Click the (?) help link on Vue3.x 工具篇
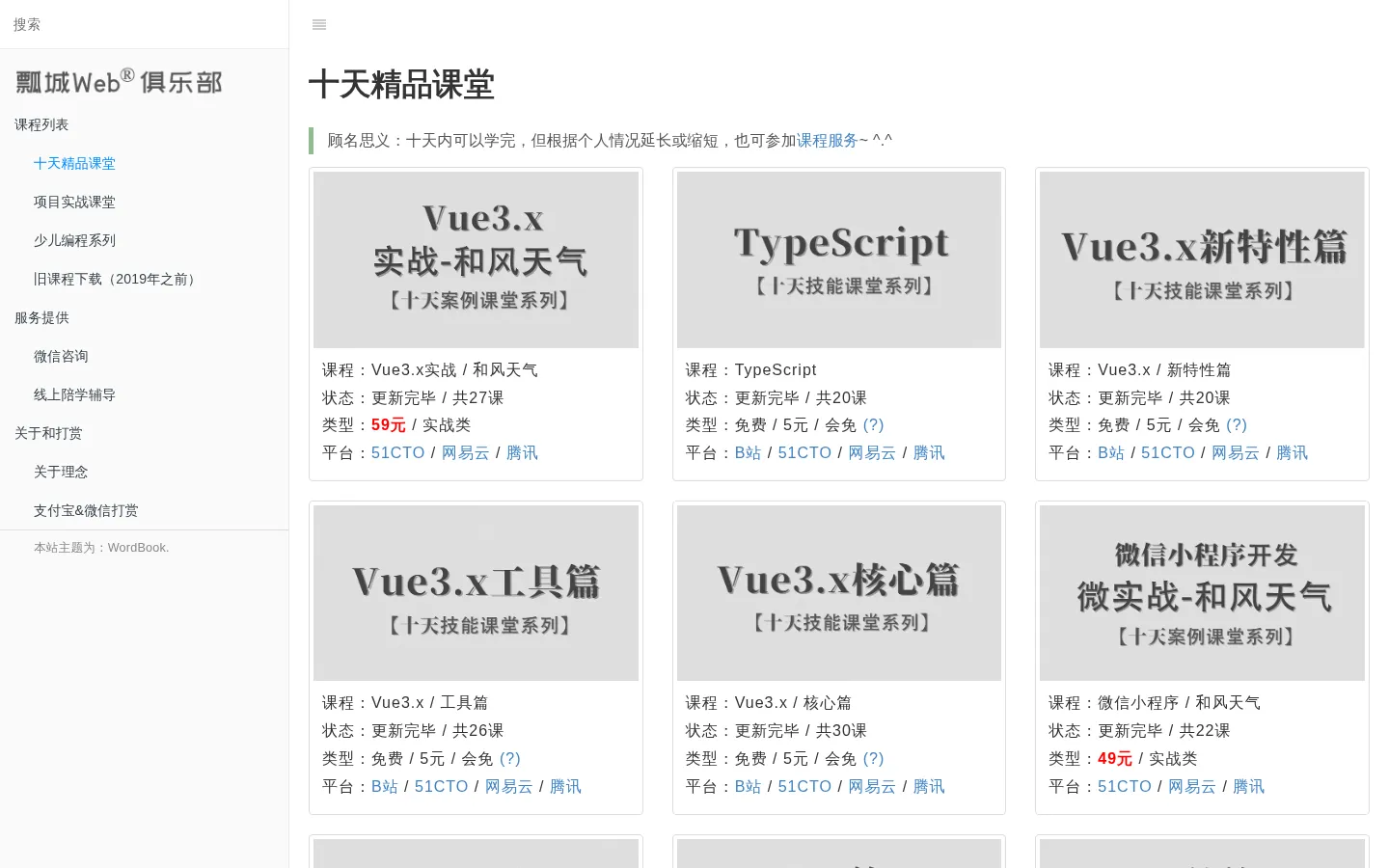This screenshot has height=868, width=1389. (x=510, y=759)
